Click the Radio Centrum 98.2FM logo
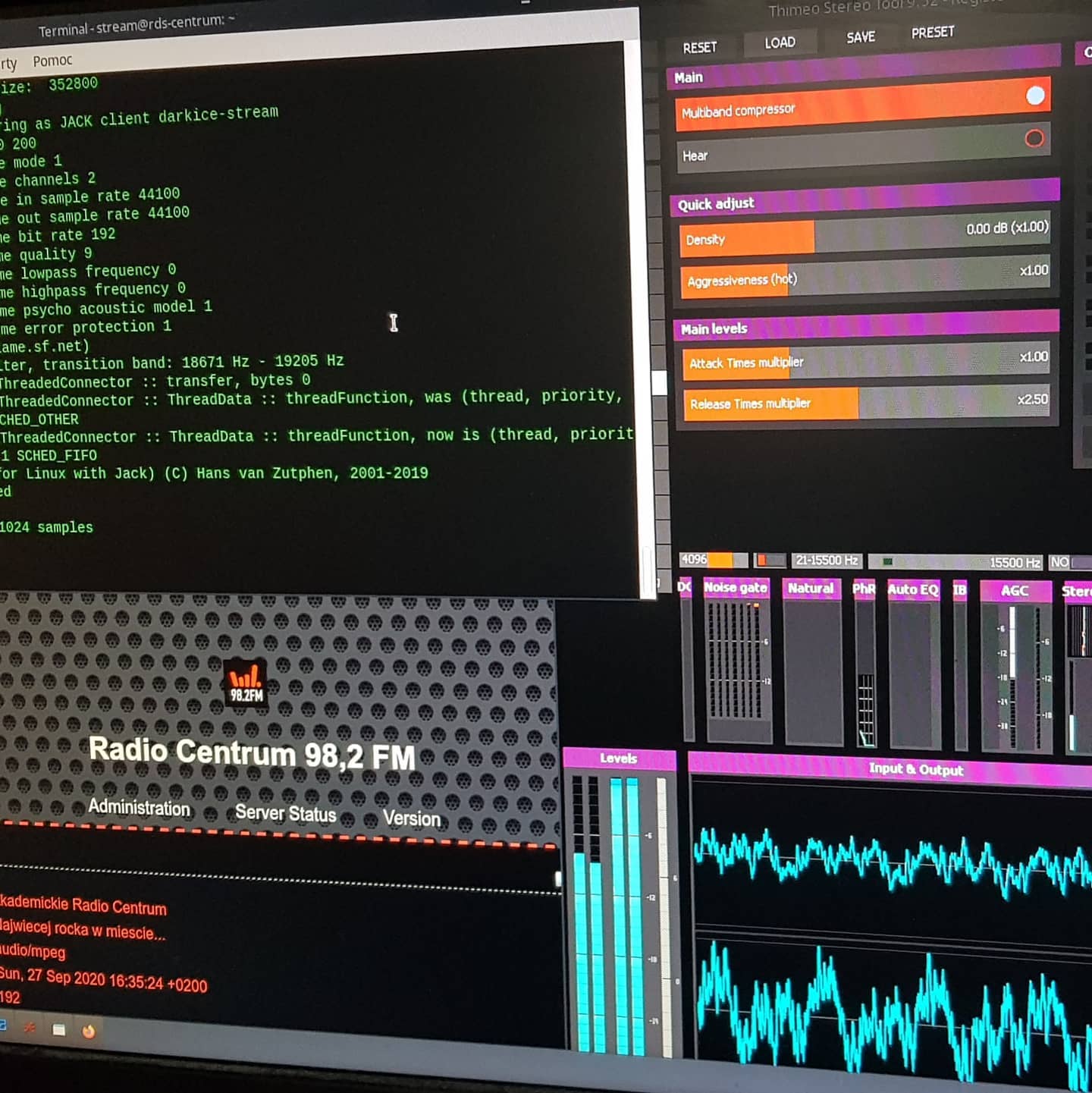This screenshot has height=1093, width=1092. pos(246,683)
